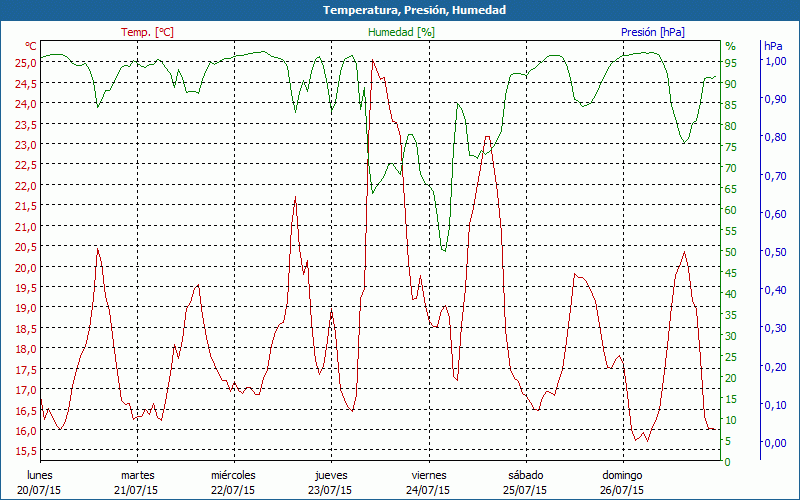Select the green Humedad [%] legend label
Image resolution: width=800 pixels, height=500 pixels.
click(x=401, y=32)
